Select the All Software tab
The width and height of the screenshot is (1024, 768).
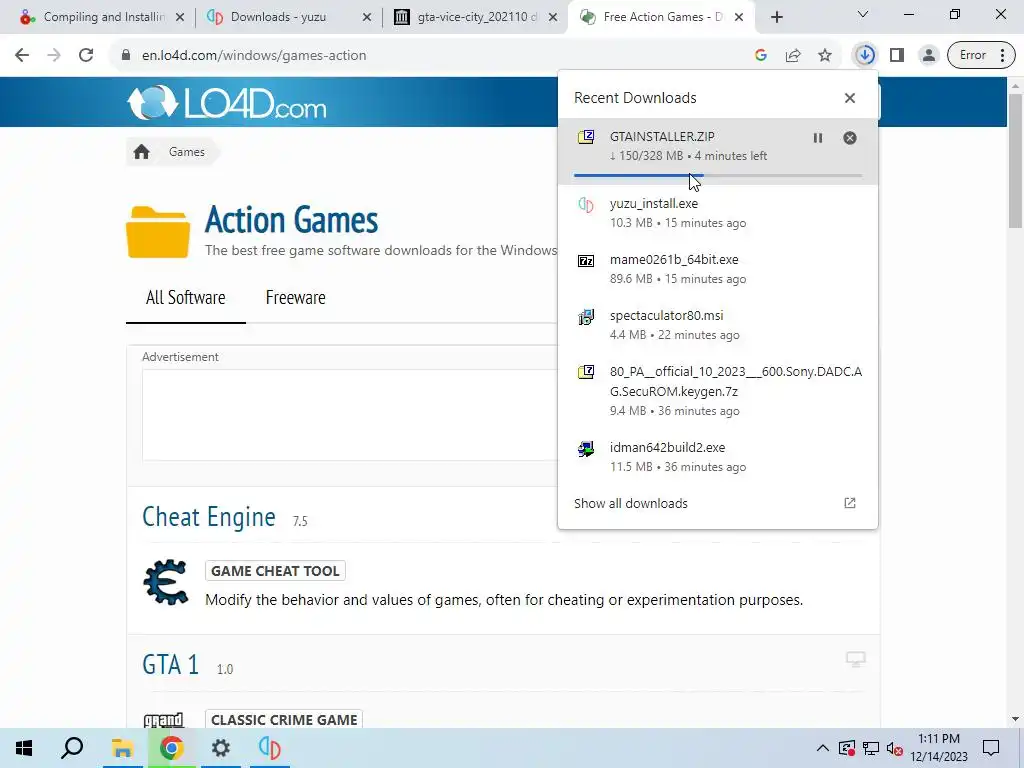(185, 298)
